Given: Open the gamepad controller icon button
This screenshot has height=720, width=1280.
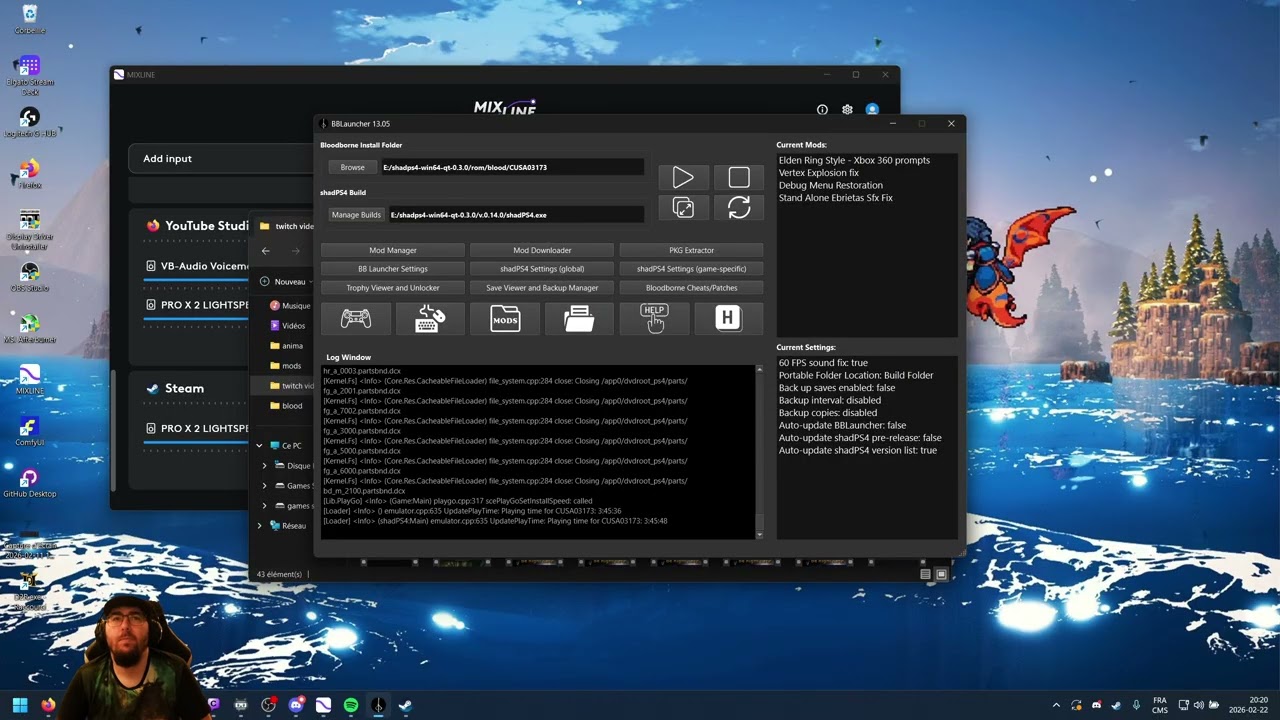Looking at the screenshot, I should pyautogui.click(x=356, y=319).
